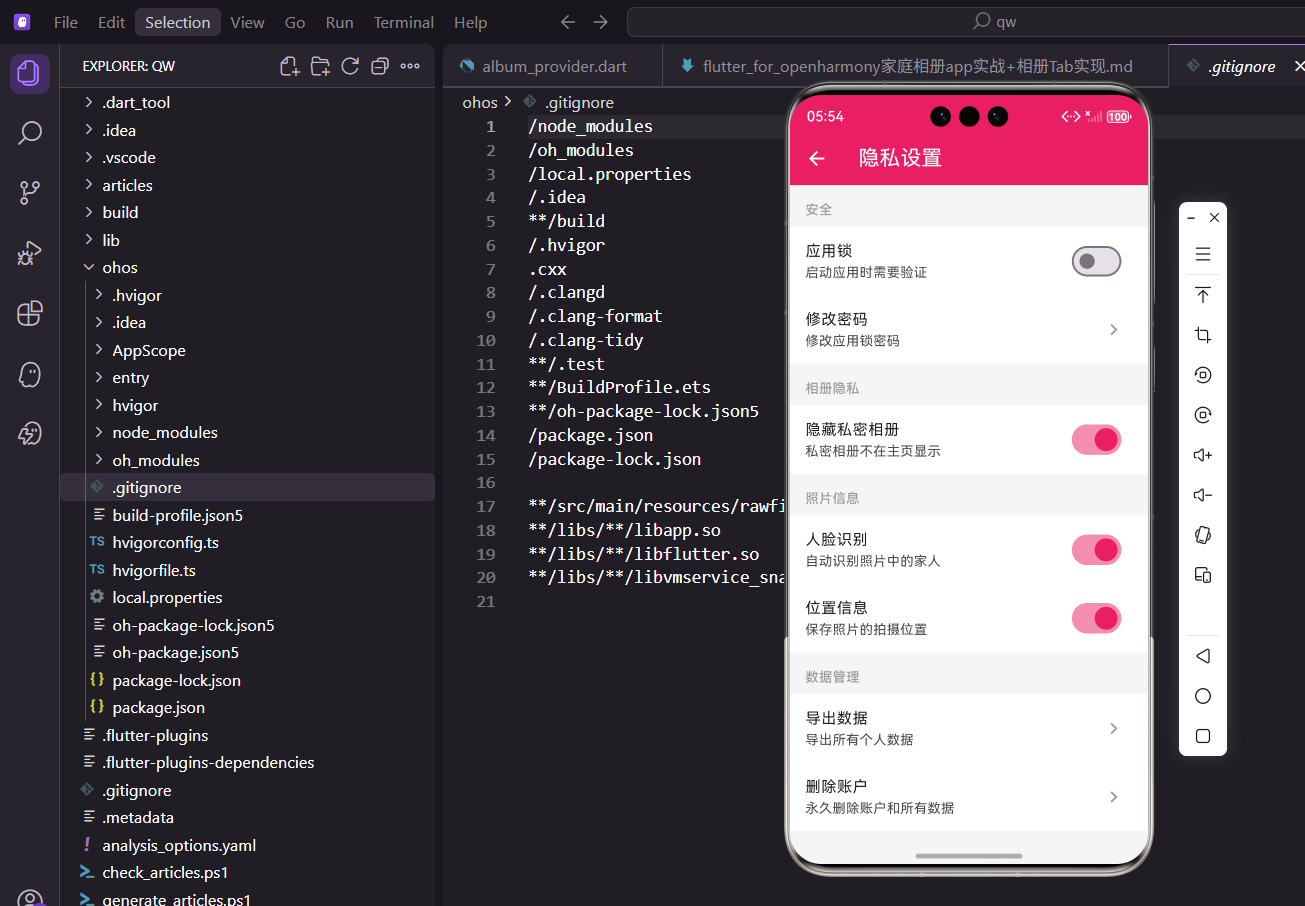
Task: Open the Source Control view
Action: coord(30,193)
